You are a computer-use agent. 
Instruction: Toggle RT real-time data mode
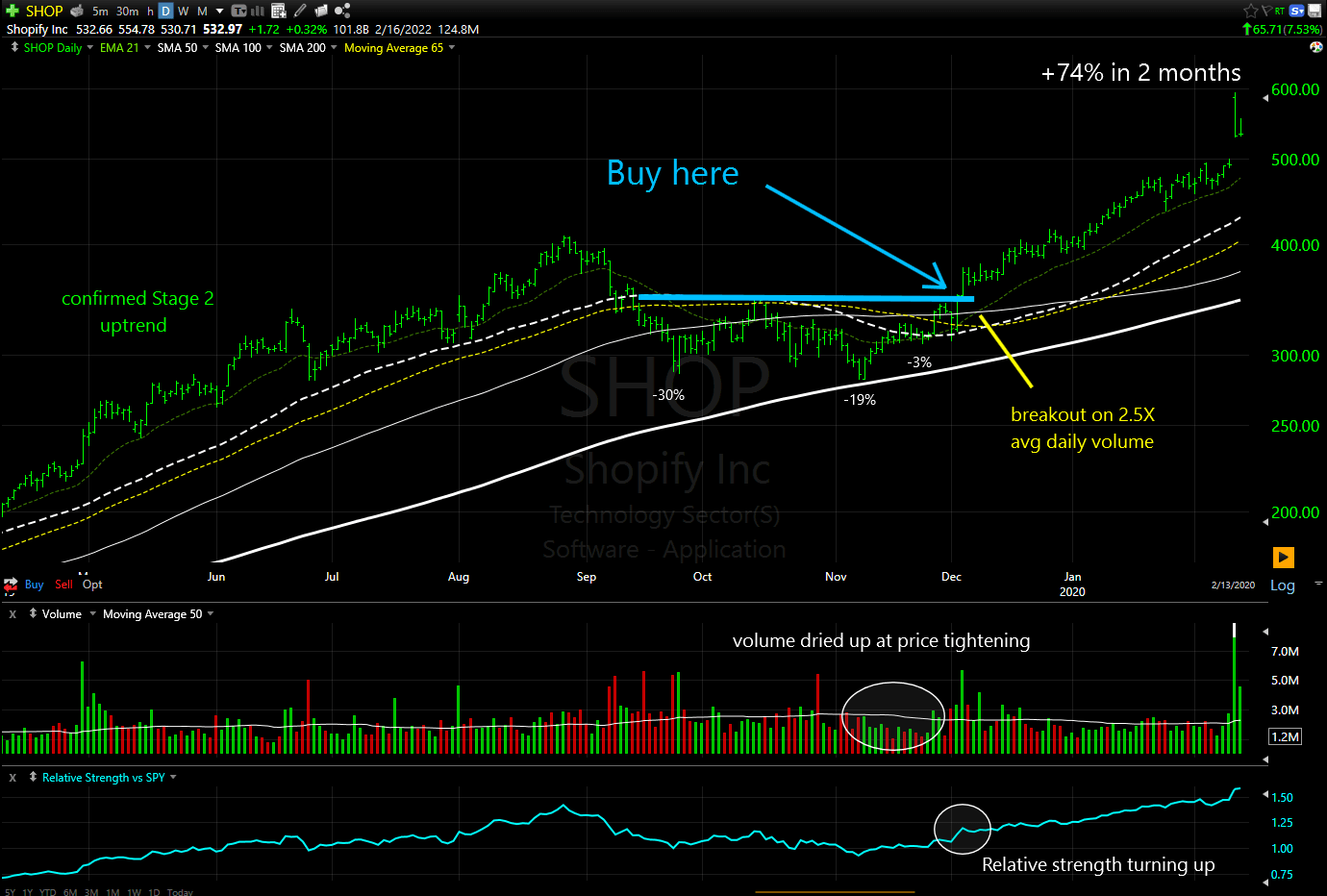point(1279,11)
